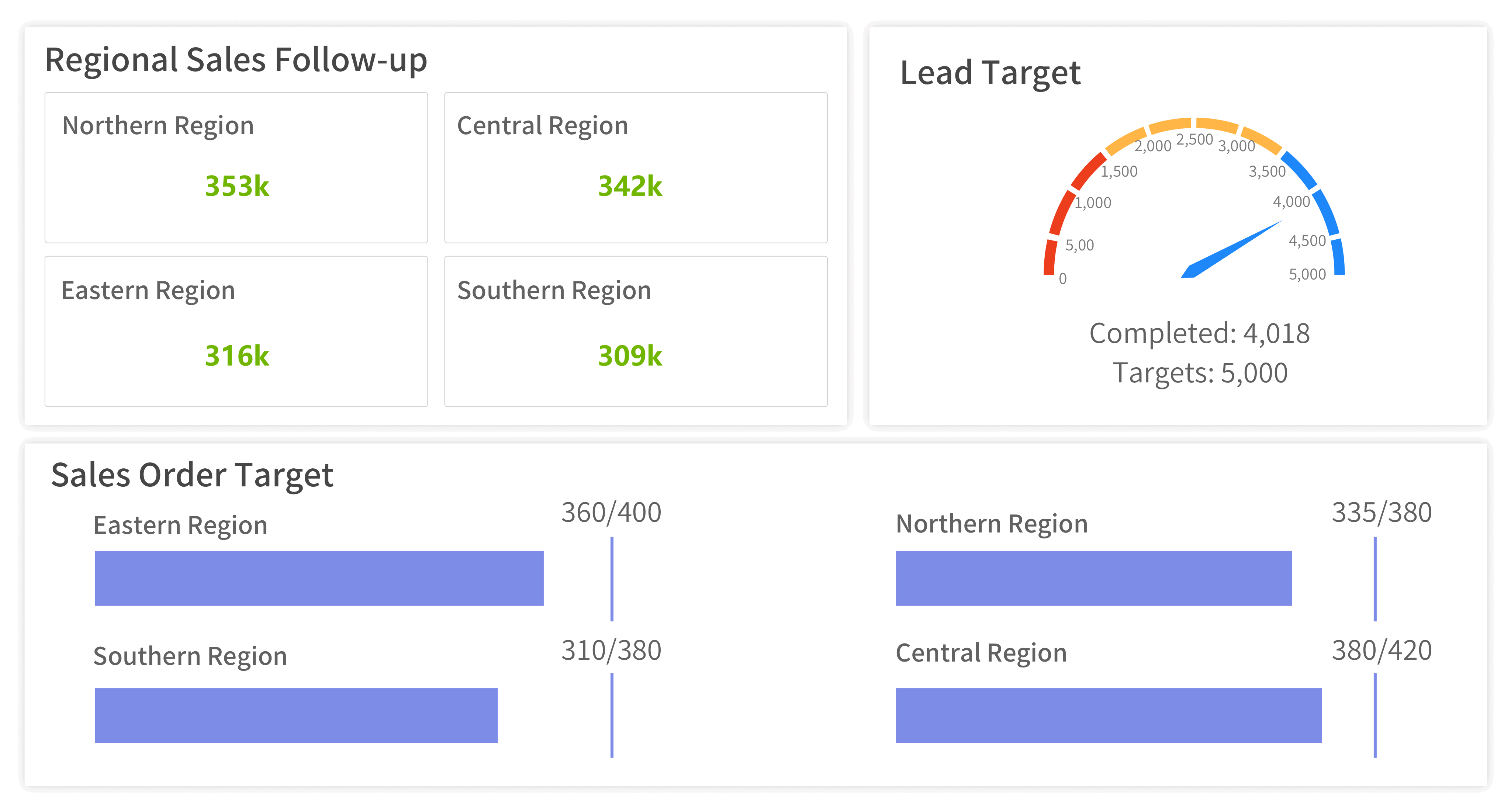Open the Eastern Region 316k sales card

tap(236, 331)
